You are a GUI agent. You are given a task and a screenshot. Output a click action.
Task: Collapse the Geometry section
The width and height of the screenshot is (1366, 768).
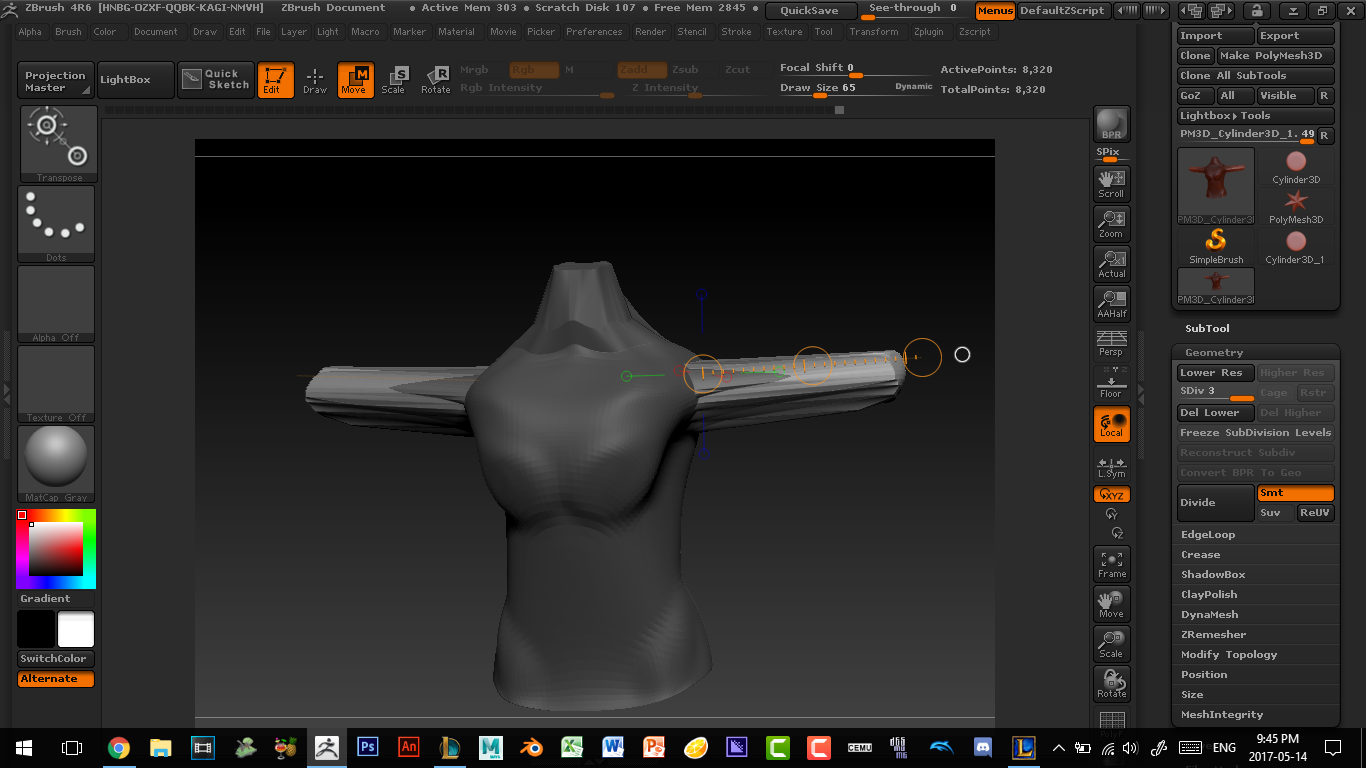tap(1214, 353)
